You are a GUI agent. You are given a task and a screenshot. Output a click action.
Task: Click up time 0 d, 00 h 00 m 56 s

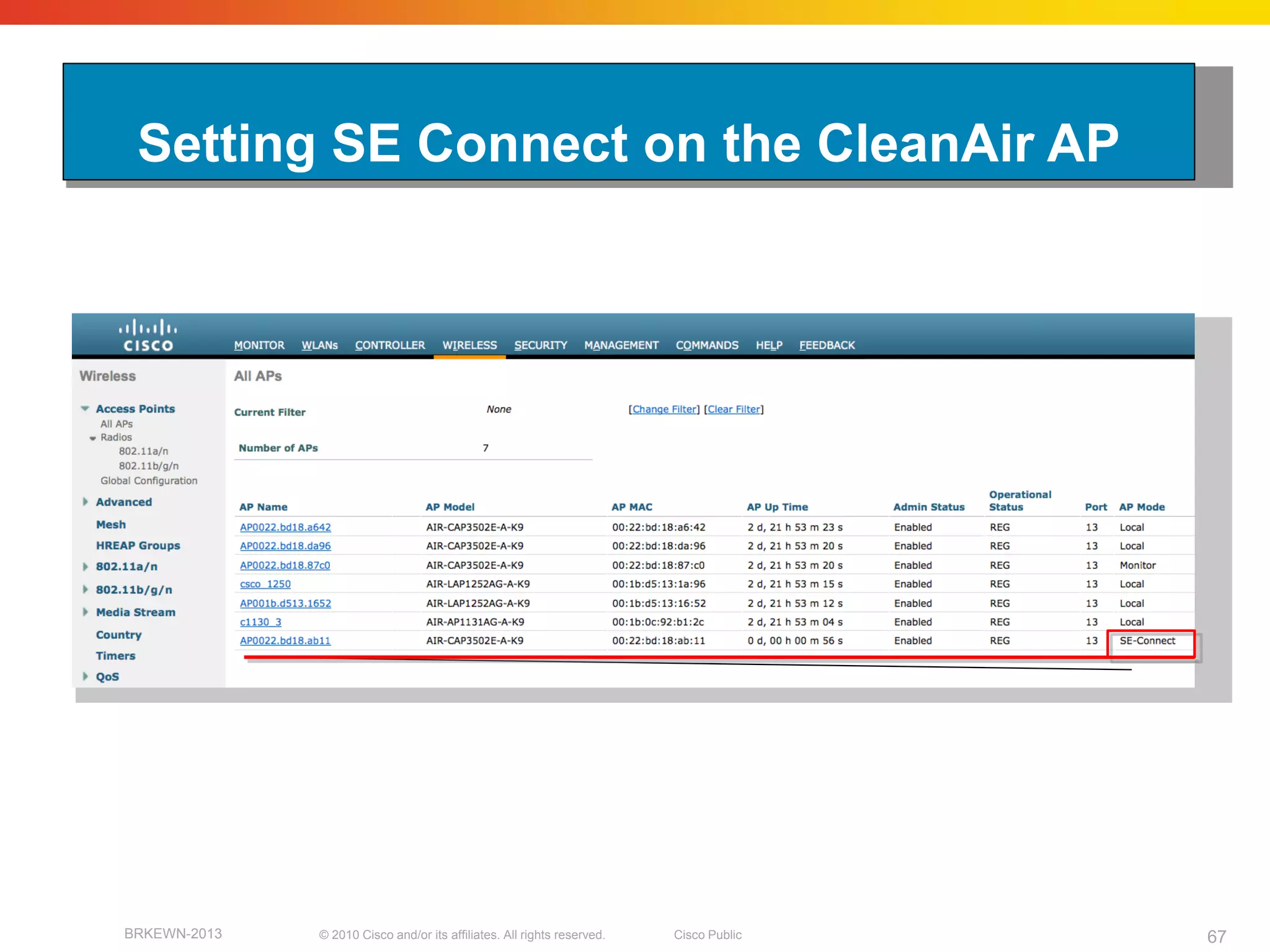point(795,641)
